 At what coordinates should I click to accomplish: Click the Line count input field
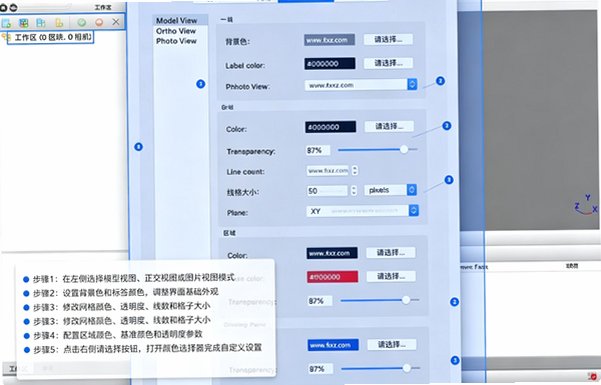click(x=328, y=171)
